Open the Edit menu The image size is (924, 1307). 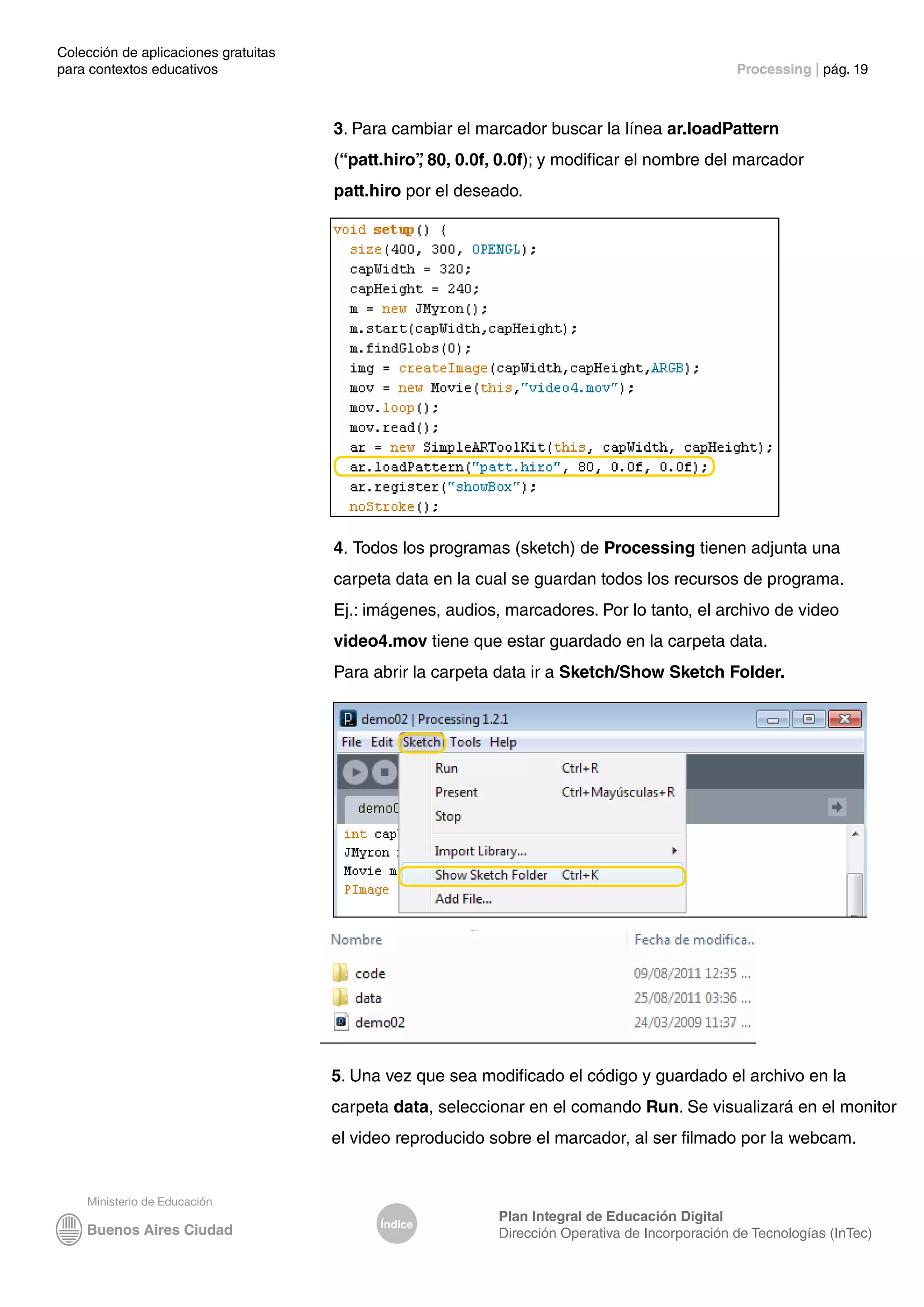382,742
